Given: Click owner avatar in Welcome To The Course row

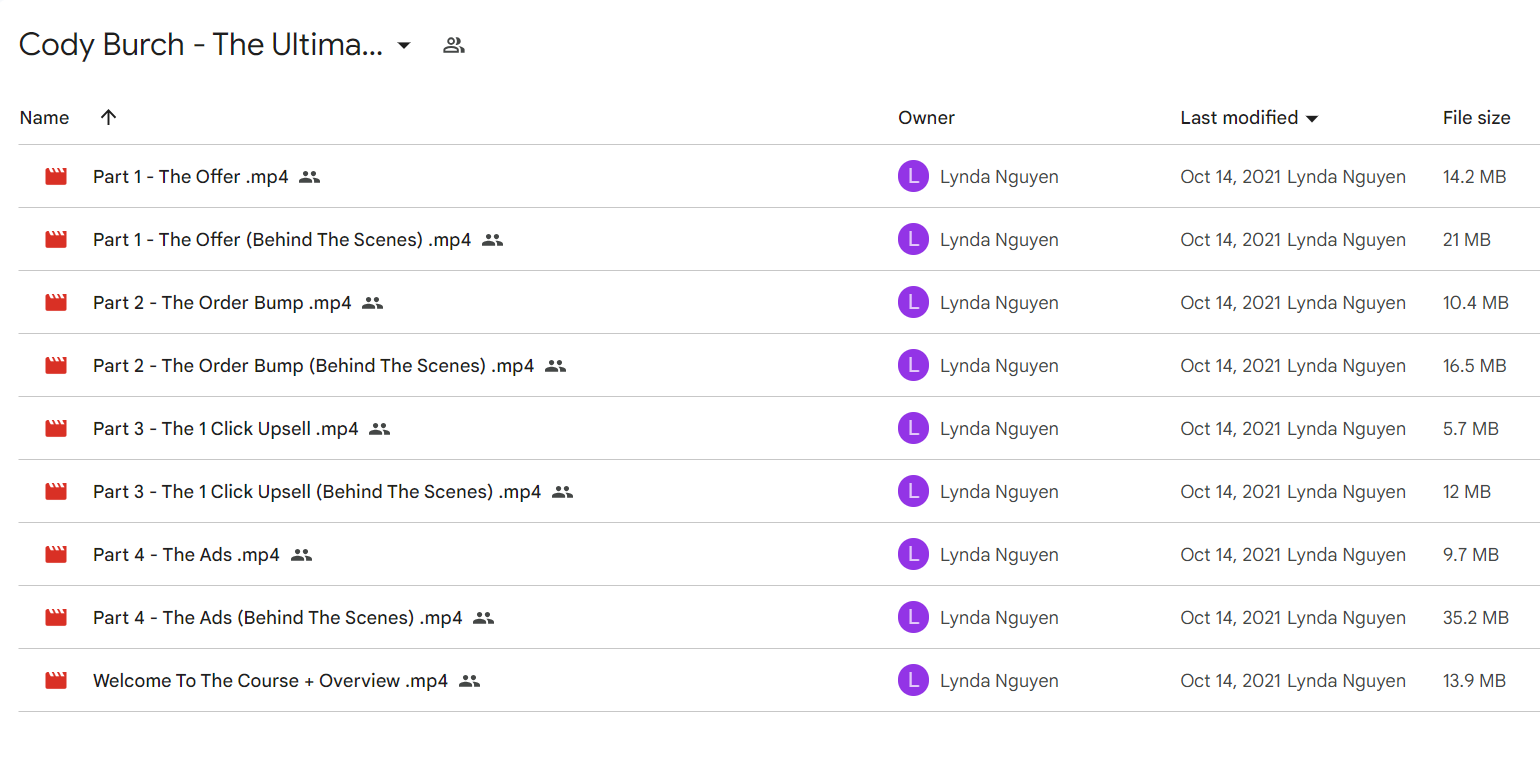Looking at the screenshot, I should pos(913,681).
